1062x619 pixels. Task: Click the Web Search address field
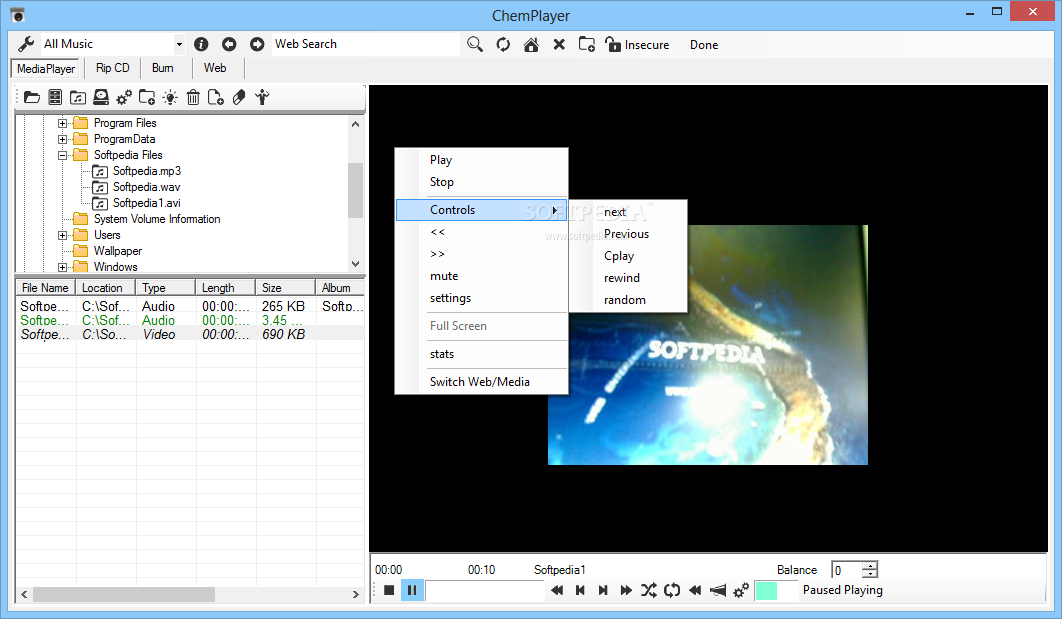tap(366, 44)
